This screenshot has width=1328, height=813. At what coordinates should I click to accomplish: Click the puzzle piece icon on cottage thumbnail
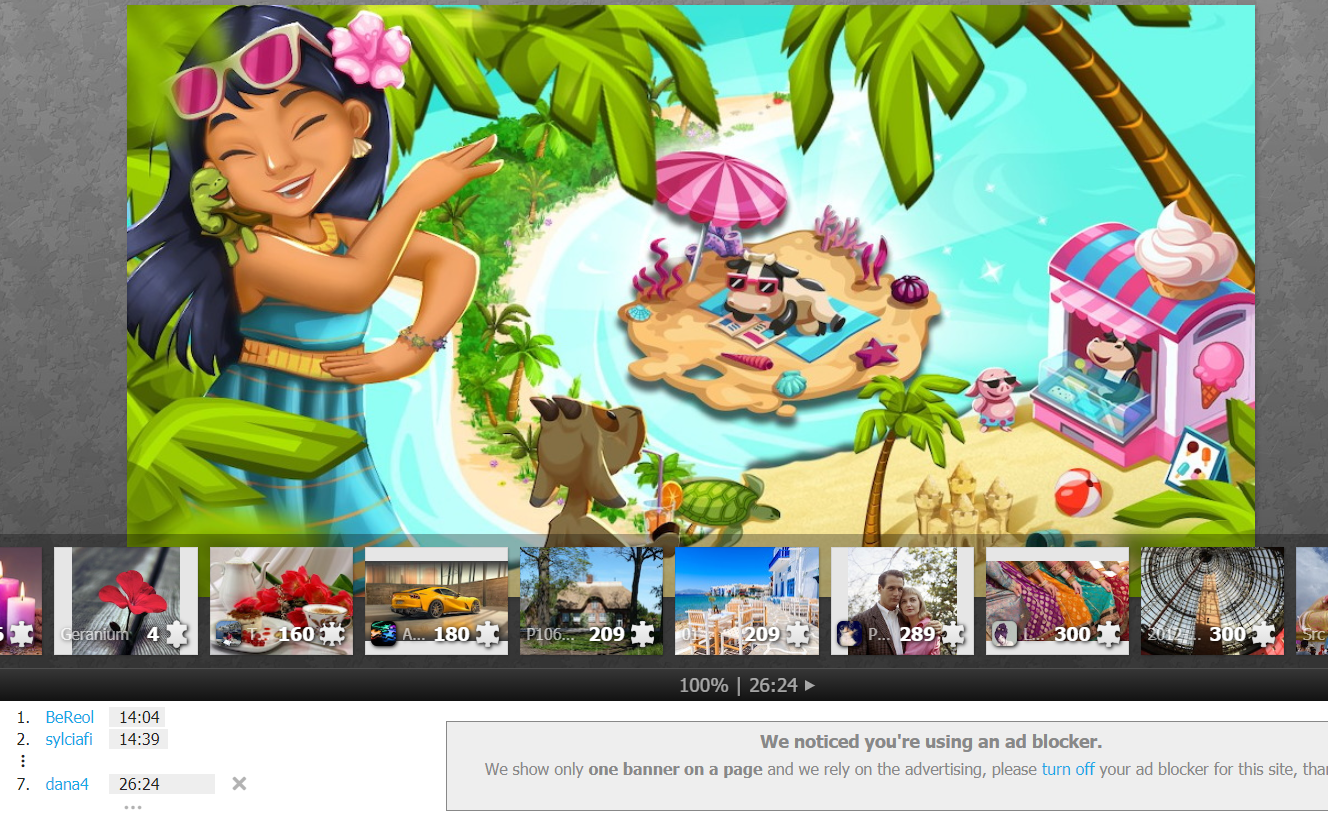click(642, 634)
